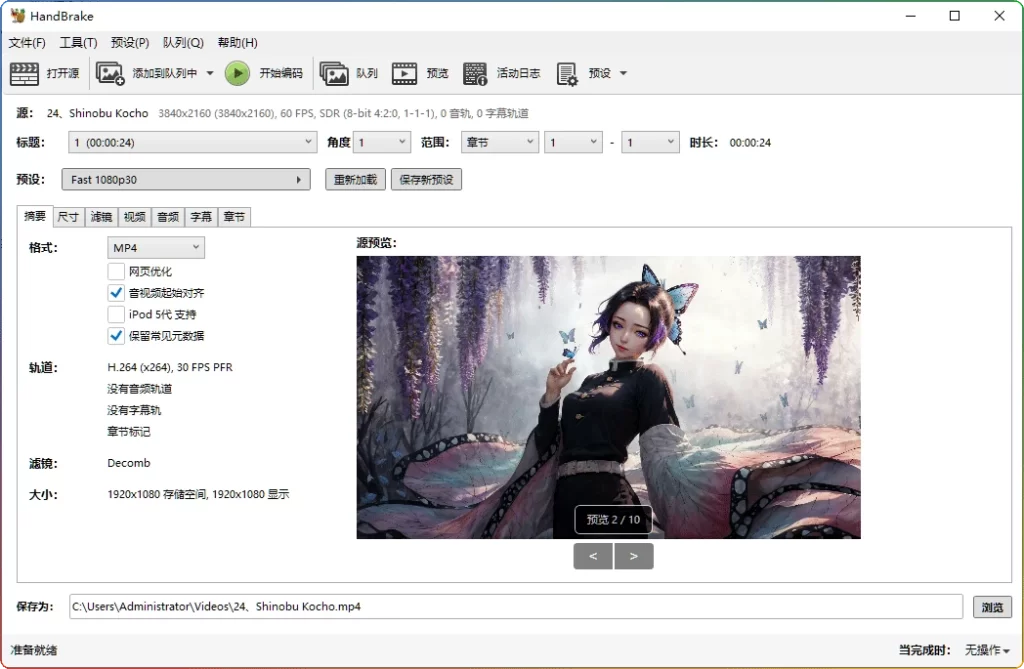Enable iPod 5代 支持
The image size is (1024, 669).
click(116, 314)
